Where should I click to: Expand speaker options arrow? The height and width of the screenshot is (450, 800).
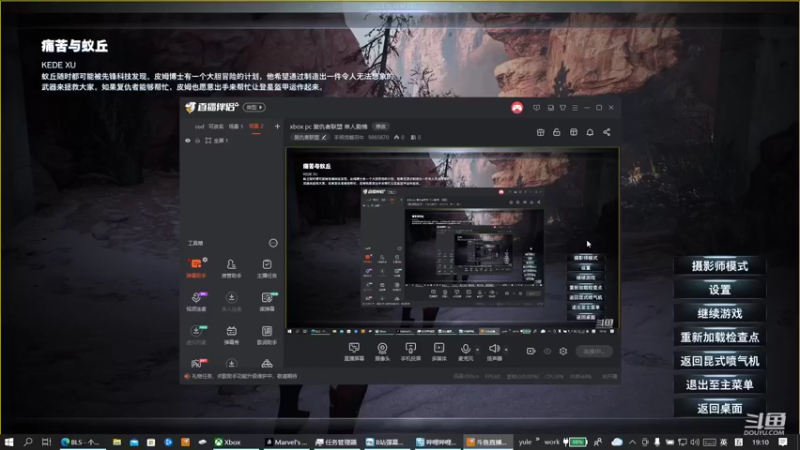coord(506,349)
